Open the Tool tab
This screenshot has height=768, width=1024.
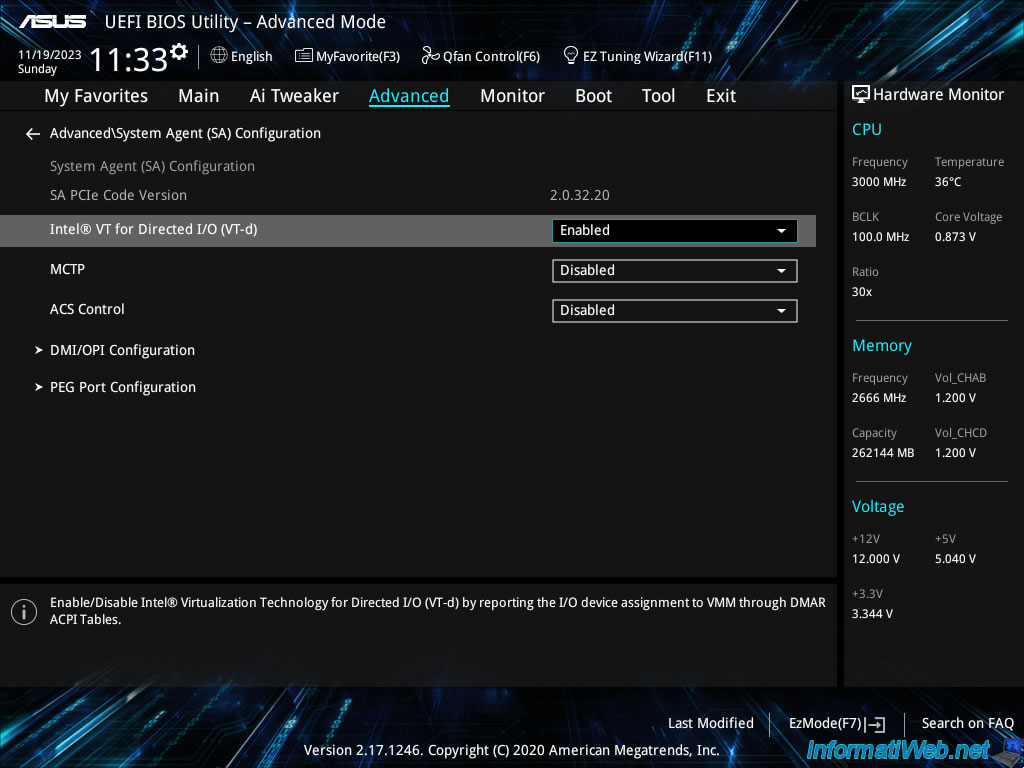tap(658, 96)
